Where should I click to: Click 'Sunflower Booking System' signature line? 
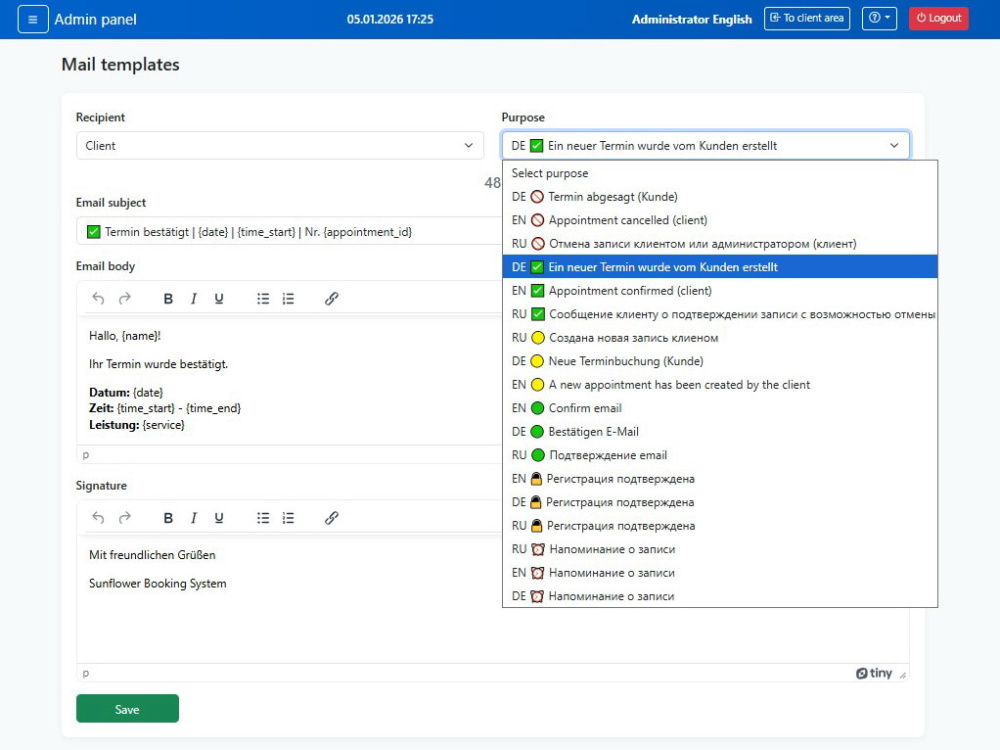[x=158, y=584]
